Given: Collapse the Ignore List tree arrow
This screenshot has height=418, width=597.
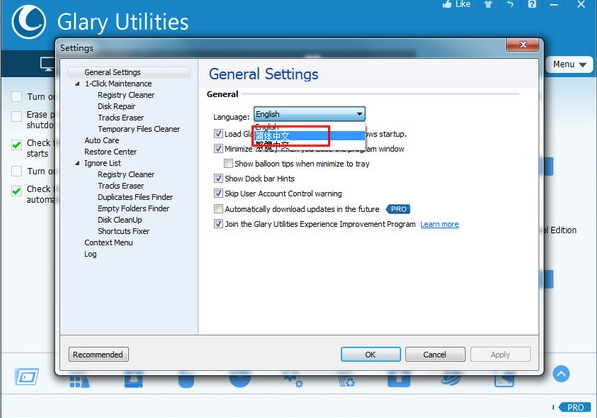Looking at the screenshot, I should (x=77, y=163).
